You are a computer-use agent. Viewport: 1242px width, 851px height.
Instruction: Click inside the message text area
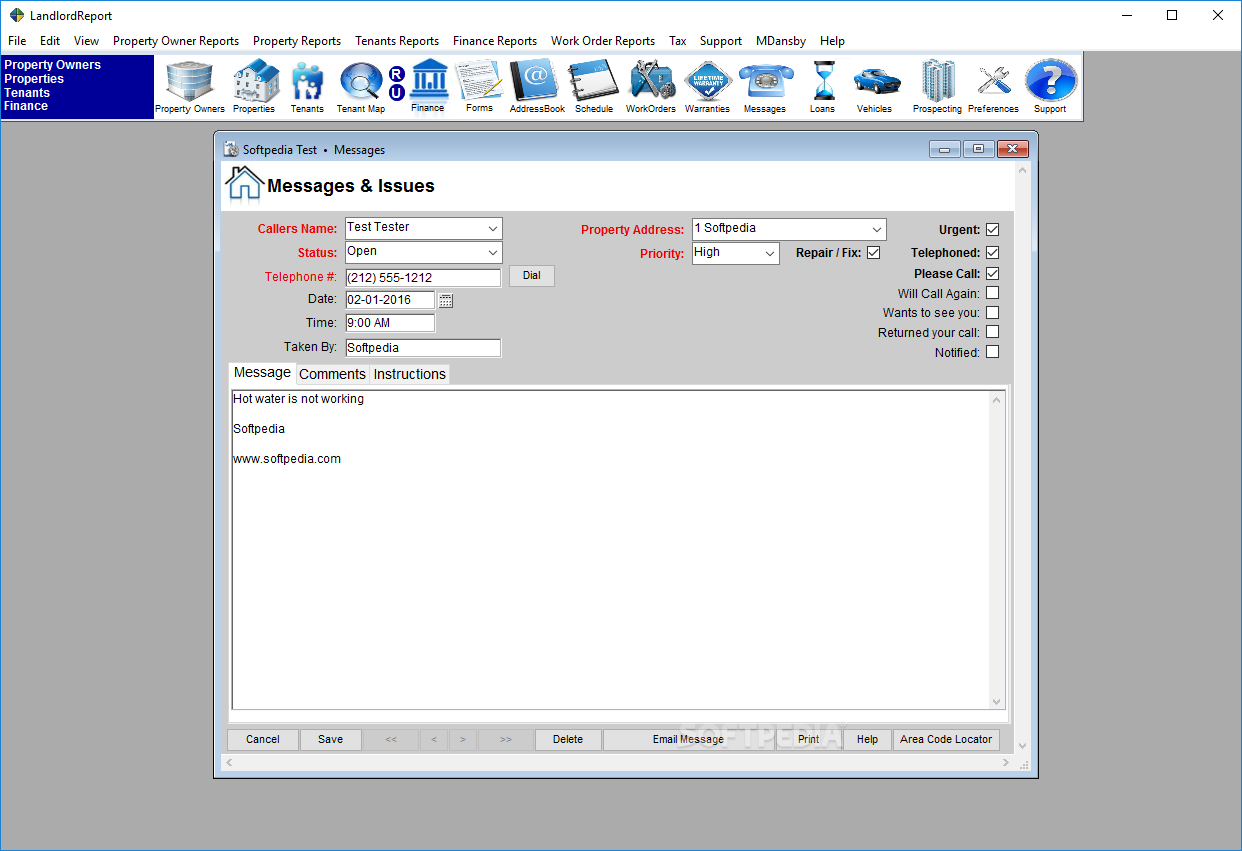pyautogui.click(x=610, y=550)
